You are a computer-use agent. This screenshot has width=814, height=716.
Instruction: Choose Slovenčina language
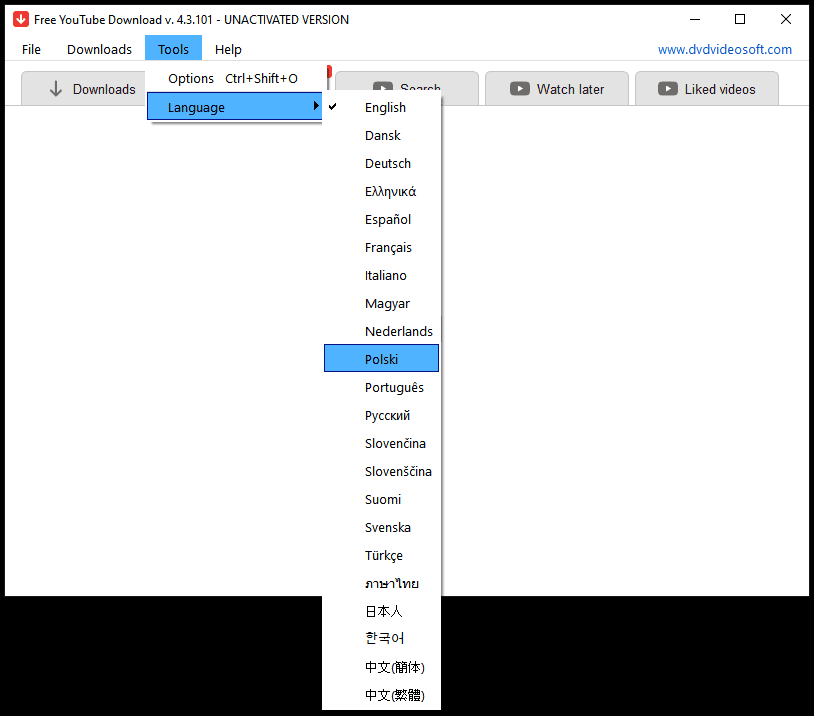click(x=382, y=443)
